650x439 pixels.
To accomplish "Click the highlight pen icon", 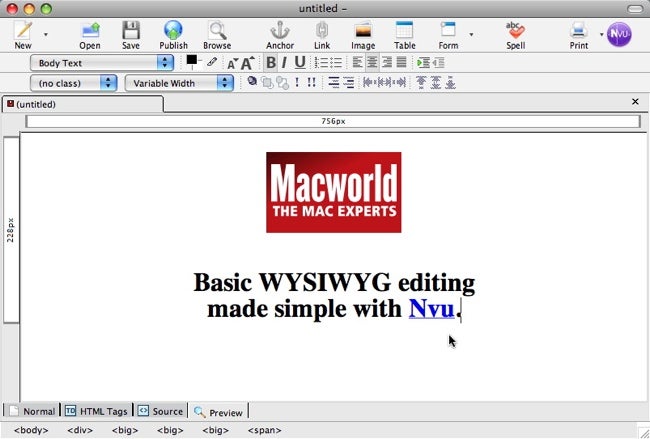I will pos(212,62).
